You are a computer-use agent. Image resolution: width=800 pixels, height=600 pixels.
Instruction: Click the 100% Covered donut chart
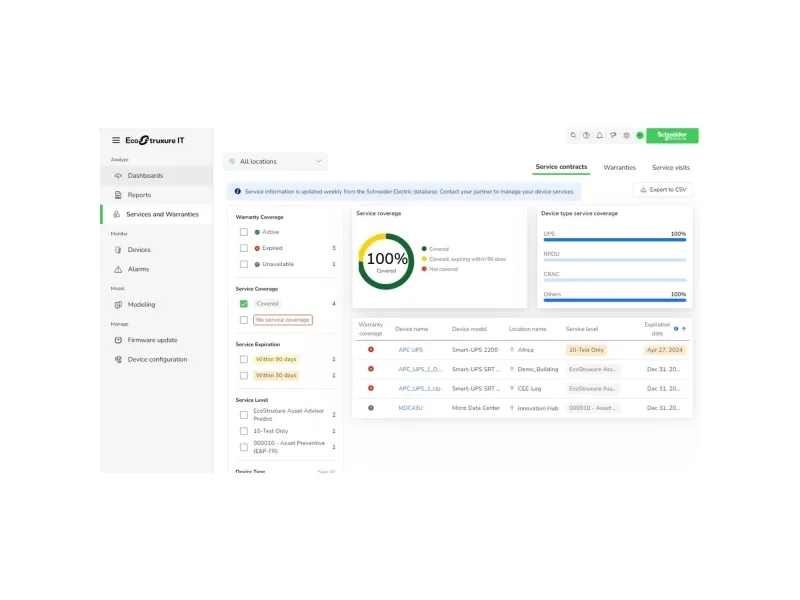tap(386, 261)
